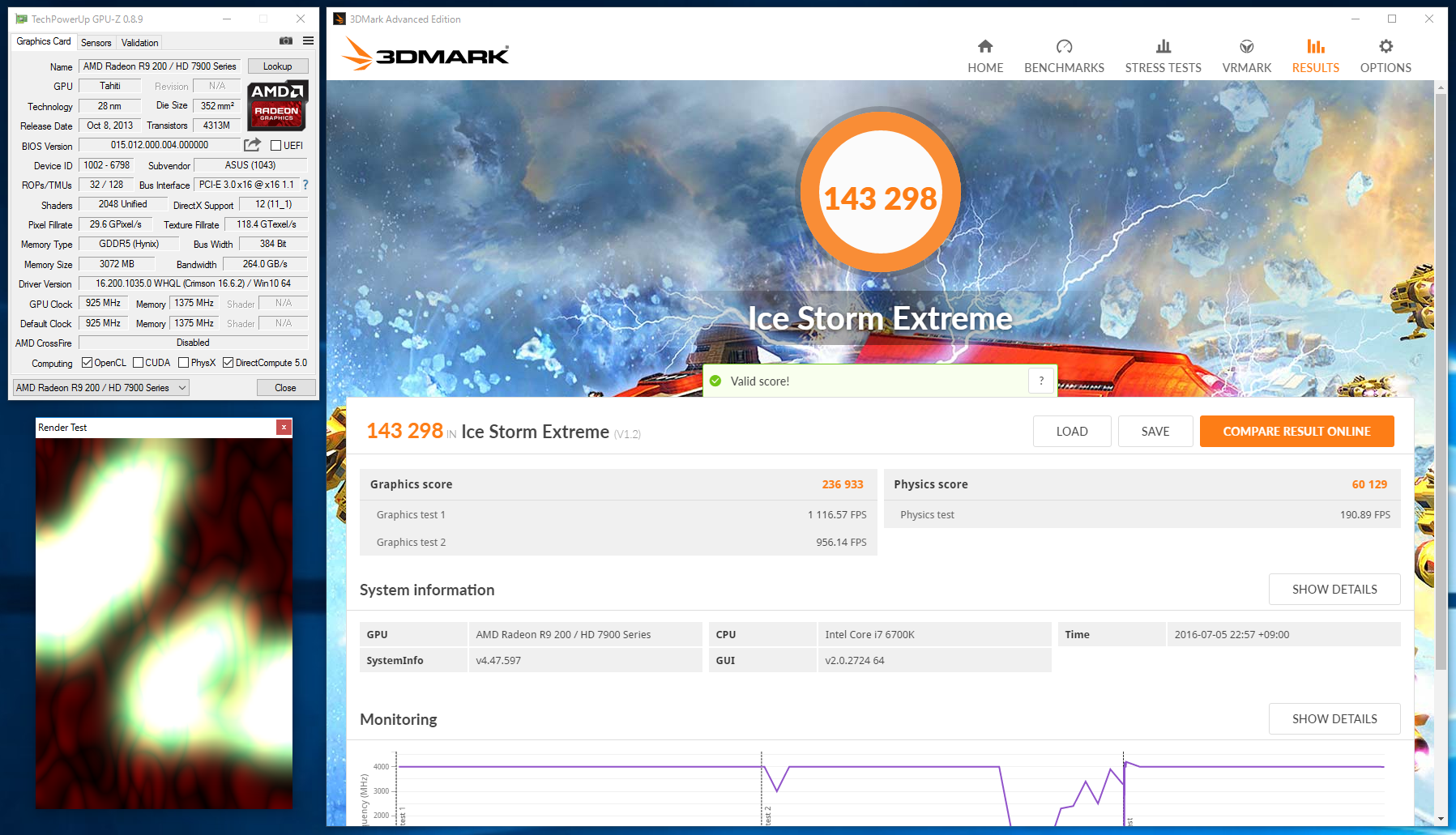Open the BENCHMARKS section
The width and height of the screenshot is (1456, 835).
point(1064,56)
